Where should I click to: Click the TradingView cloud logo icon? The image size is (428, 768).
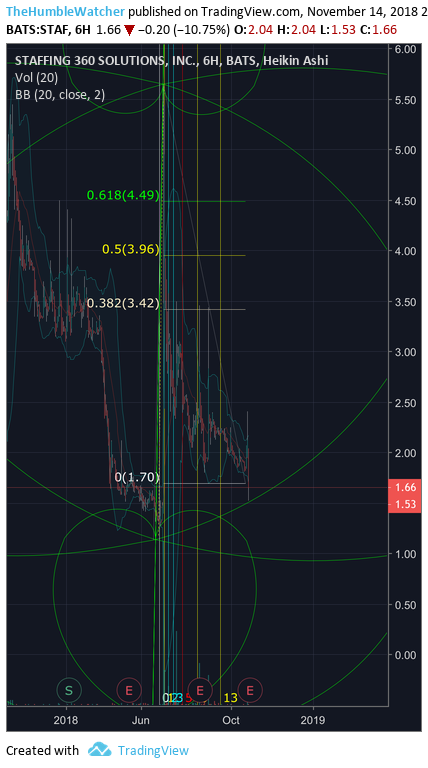tap(99, 749)
